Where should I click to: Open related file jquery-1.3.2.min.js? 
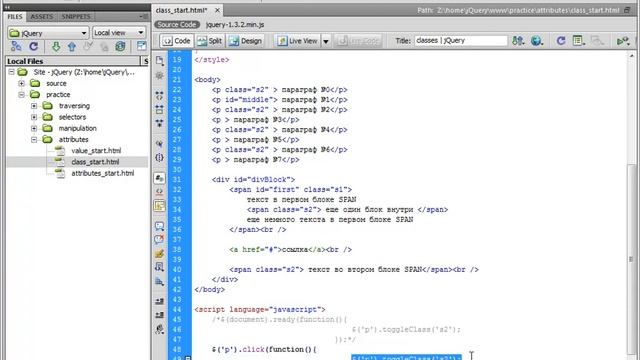[235, 25]
